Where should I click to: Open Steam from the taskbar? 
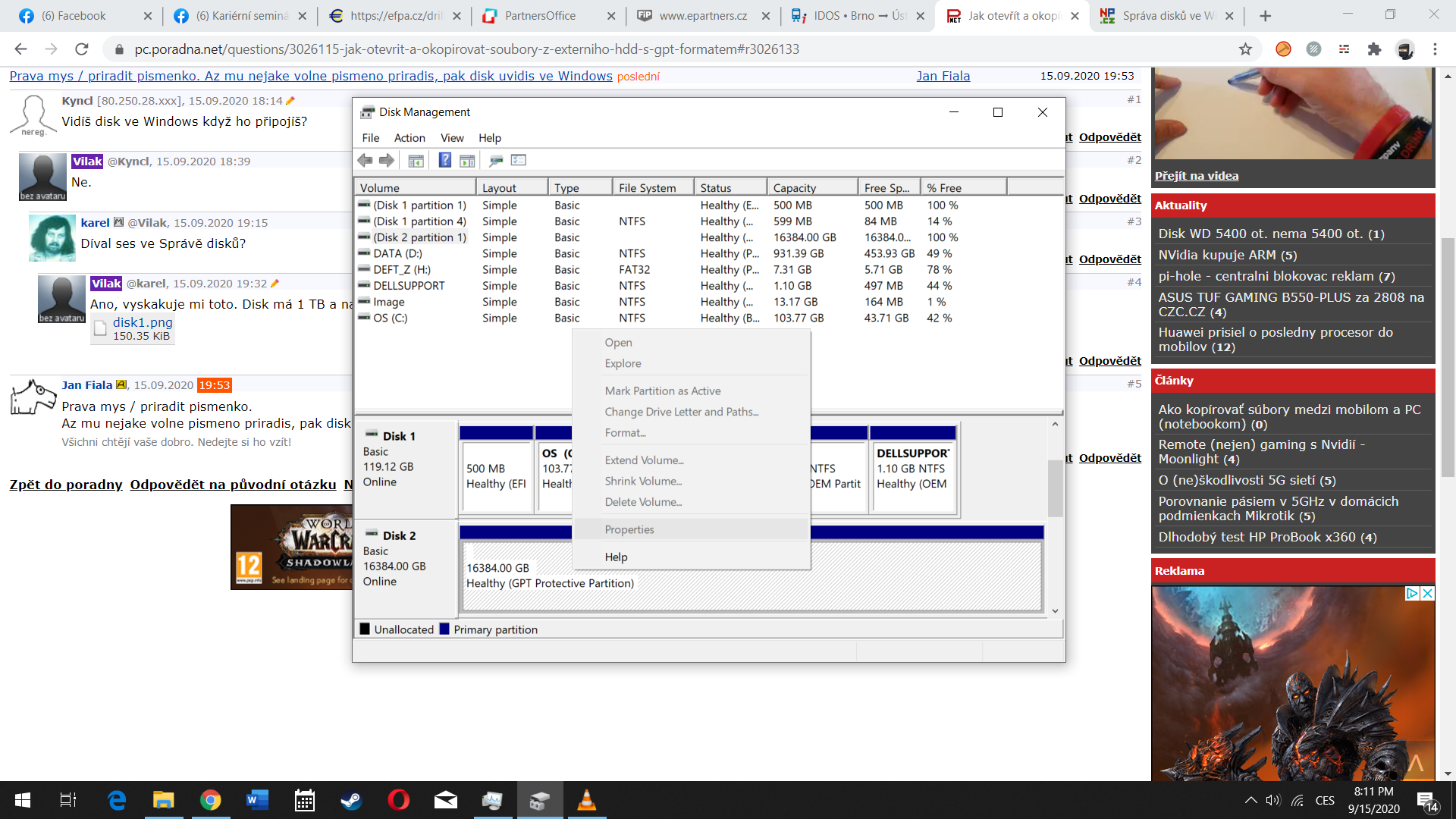coord(351,800)
